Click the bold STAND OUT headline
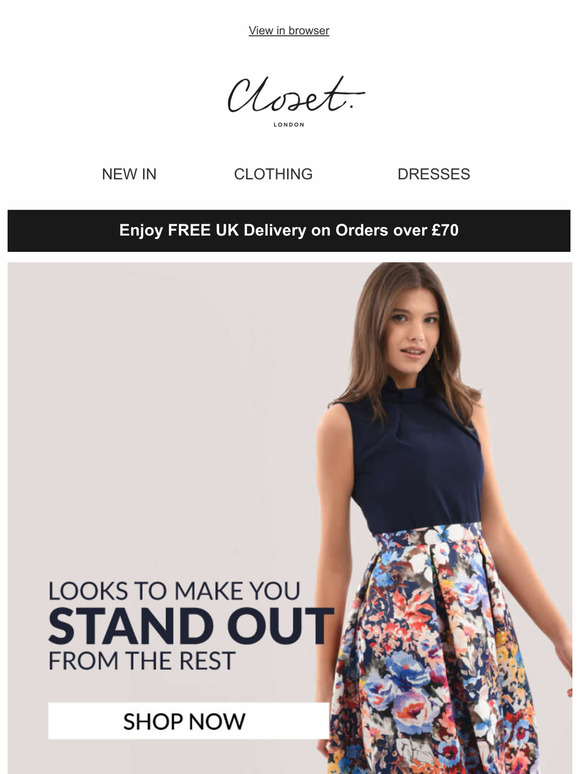The width and height of the screenshot is (580, 774). [x=191, y=626]
